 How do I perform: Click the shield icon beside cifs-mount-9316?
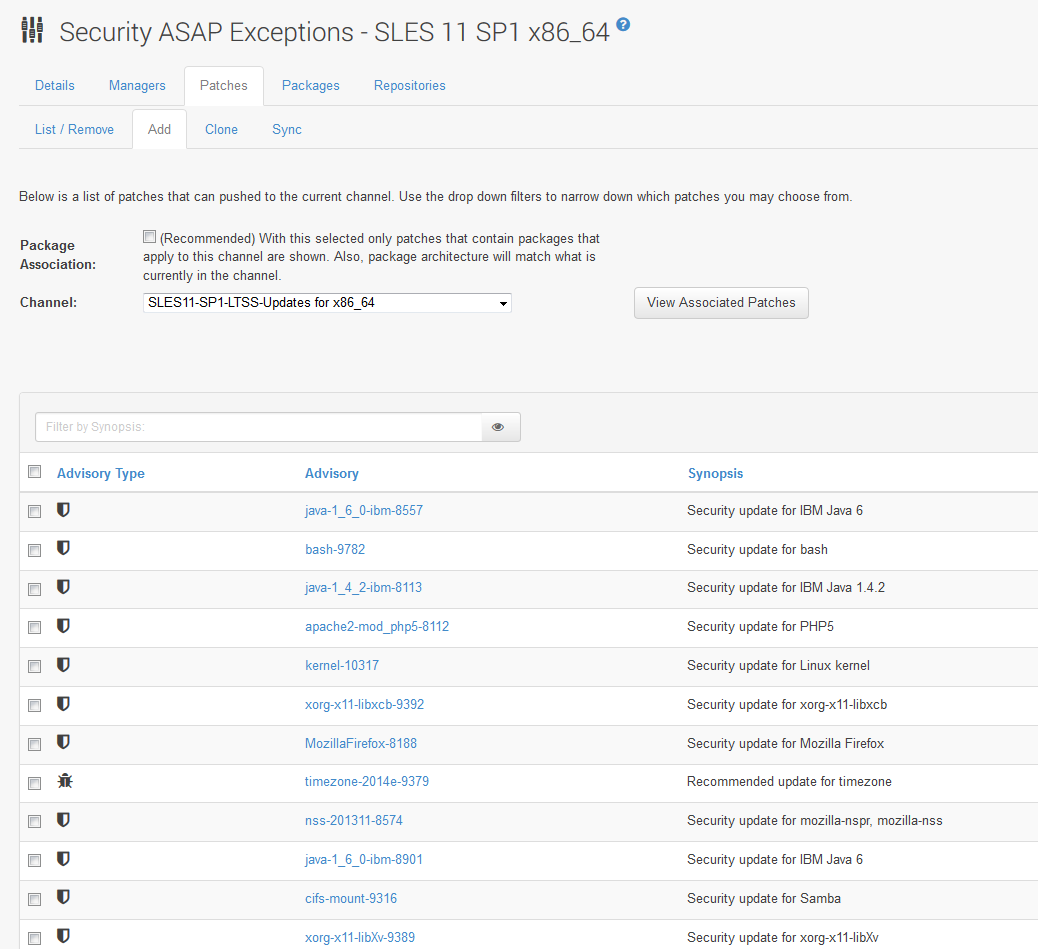pyautogui.click(x=63, y=898)
